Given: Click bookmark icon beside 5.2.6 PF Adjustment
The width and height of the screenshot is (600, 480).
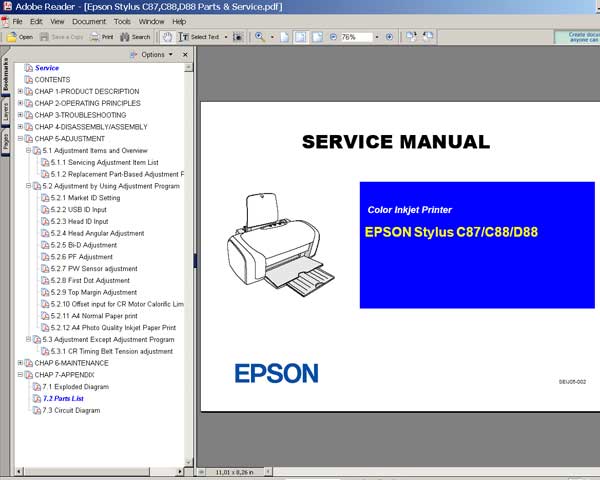Looking at the screenshot, I should (45, 257).
